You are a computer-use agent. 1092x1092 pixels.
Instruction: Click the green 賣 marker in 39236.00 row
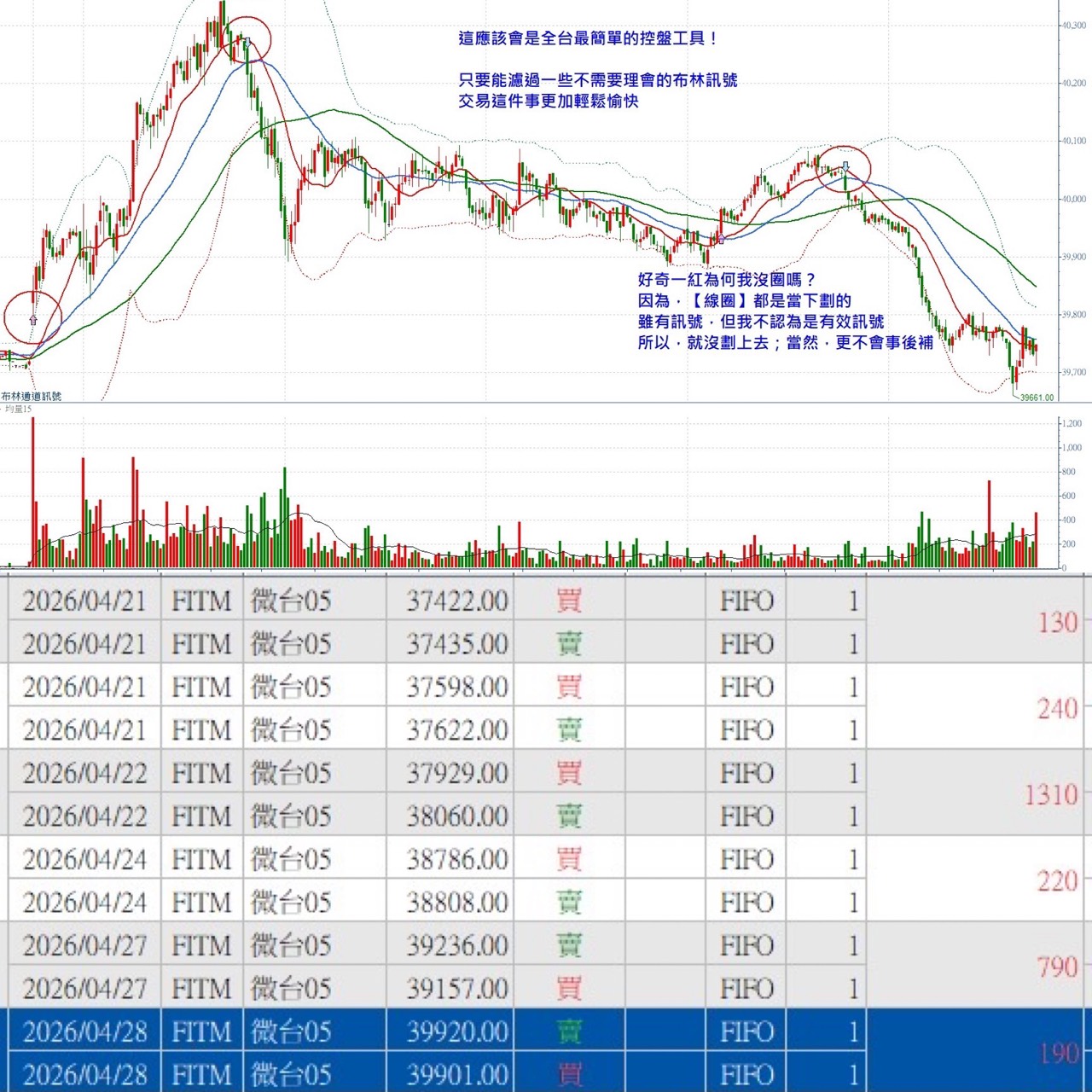click(568, 945)
